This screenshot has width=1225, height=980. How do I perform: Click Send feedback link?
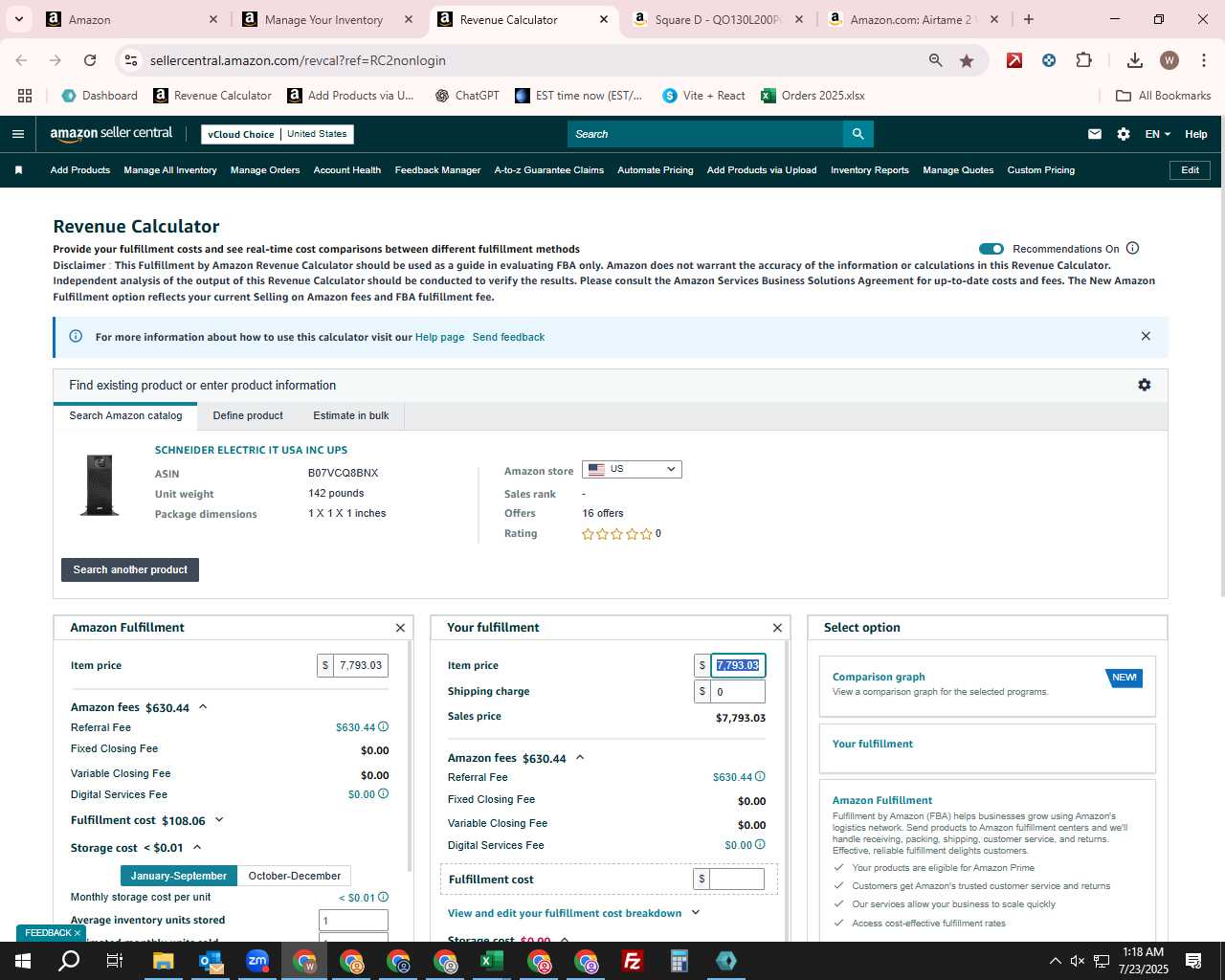pyautogui.click(x=508, y=337)
